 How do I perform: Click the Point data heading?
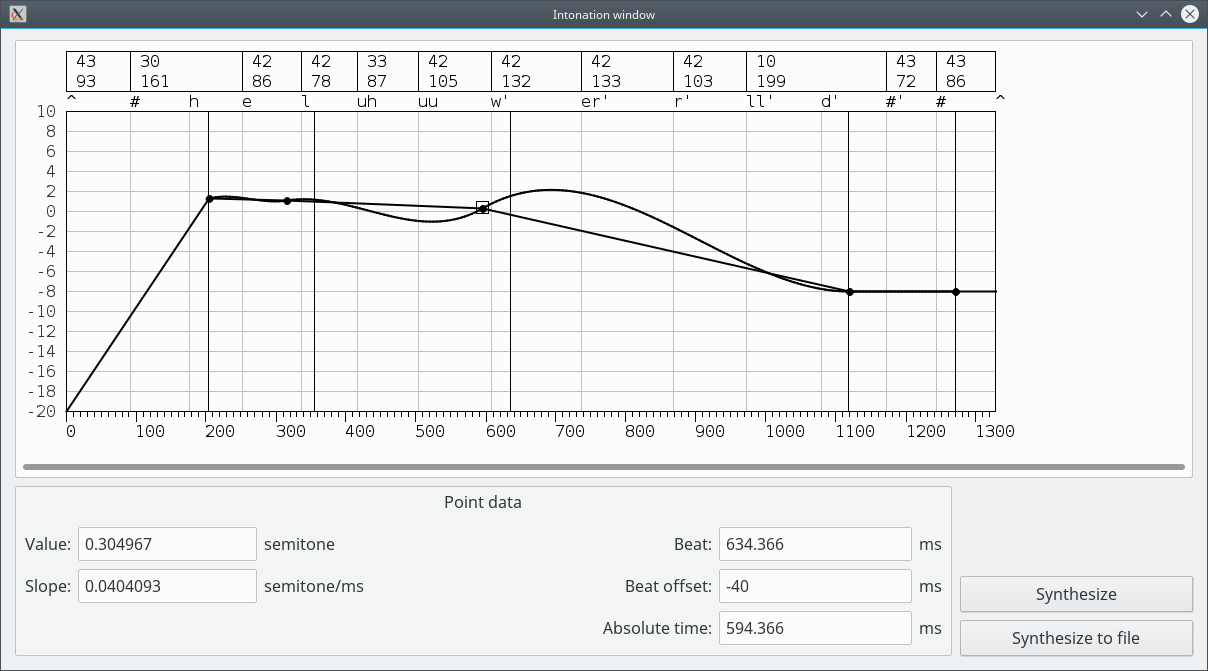483,502
